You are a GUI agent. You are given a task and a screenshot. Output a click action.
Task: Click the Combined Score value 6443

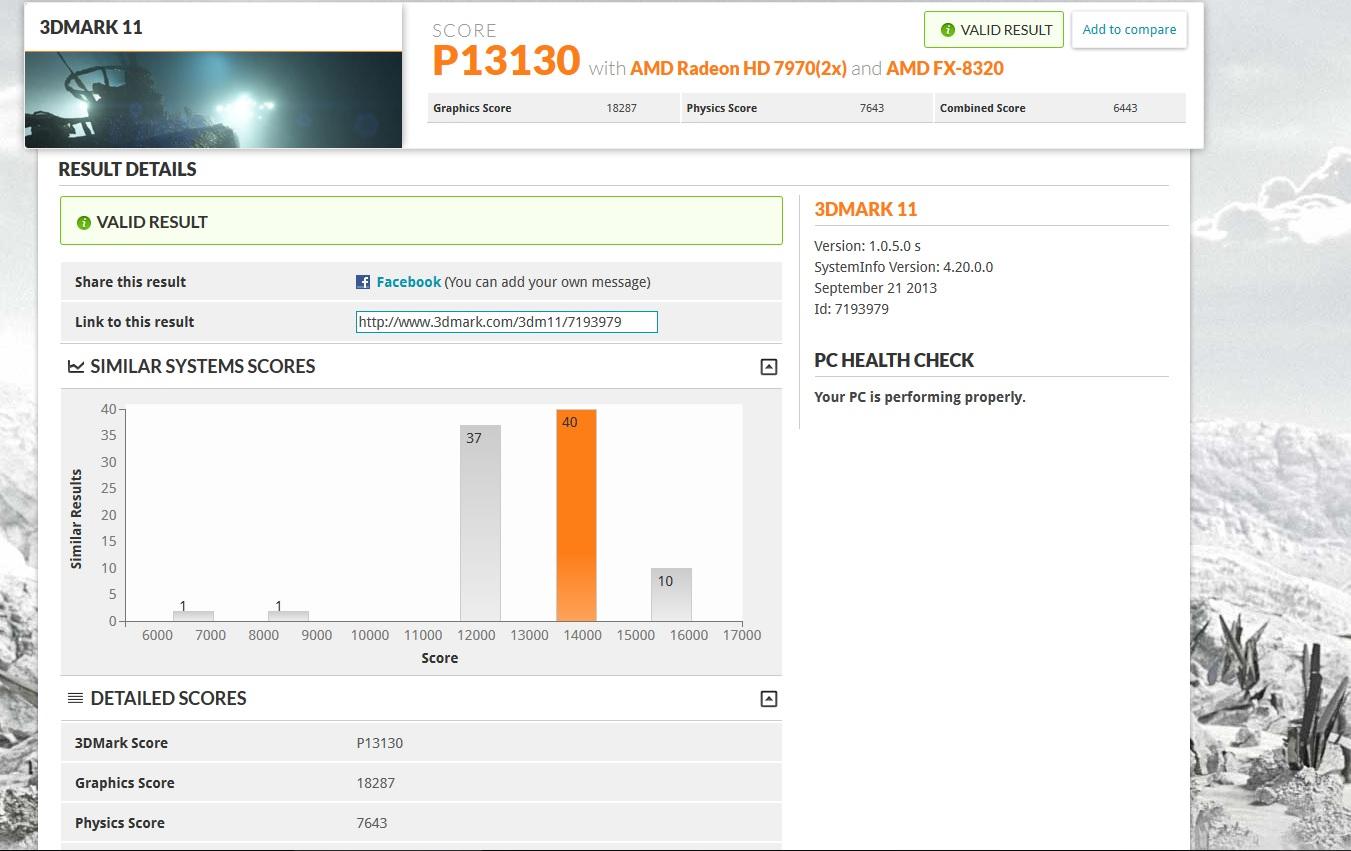(1125, 108)
